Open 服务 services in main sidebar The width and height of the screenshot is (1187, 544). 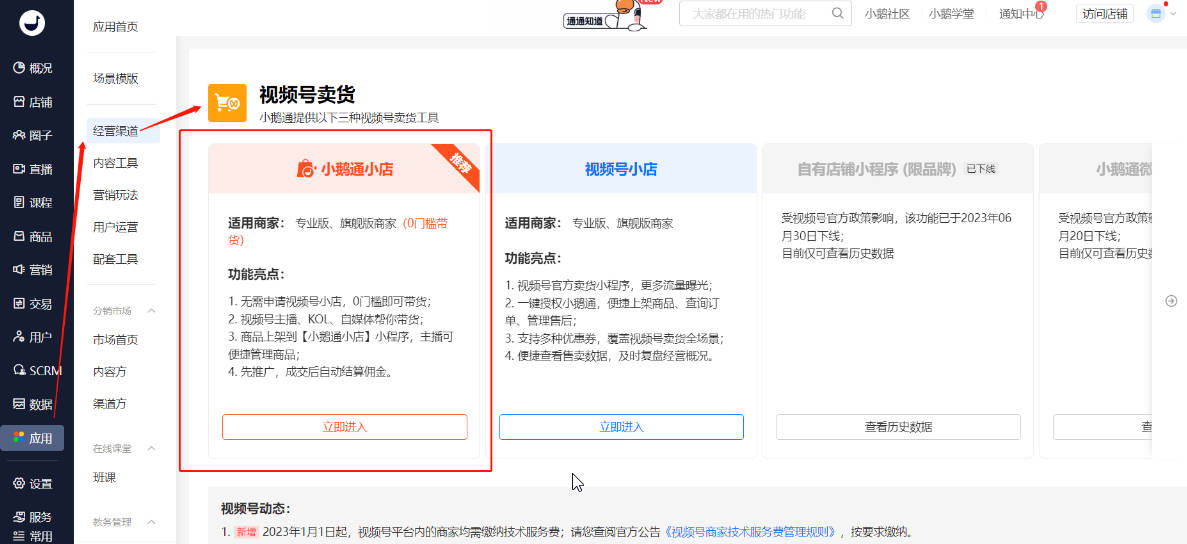click(x=33, y=518)
